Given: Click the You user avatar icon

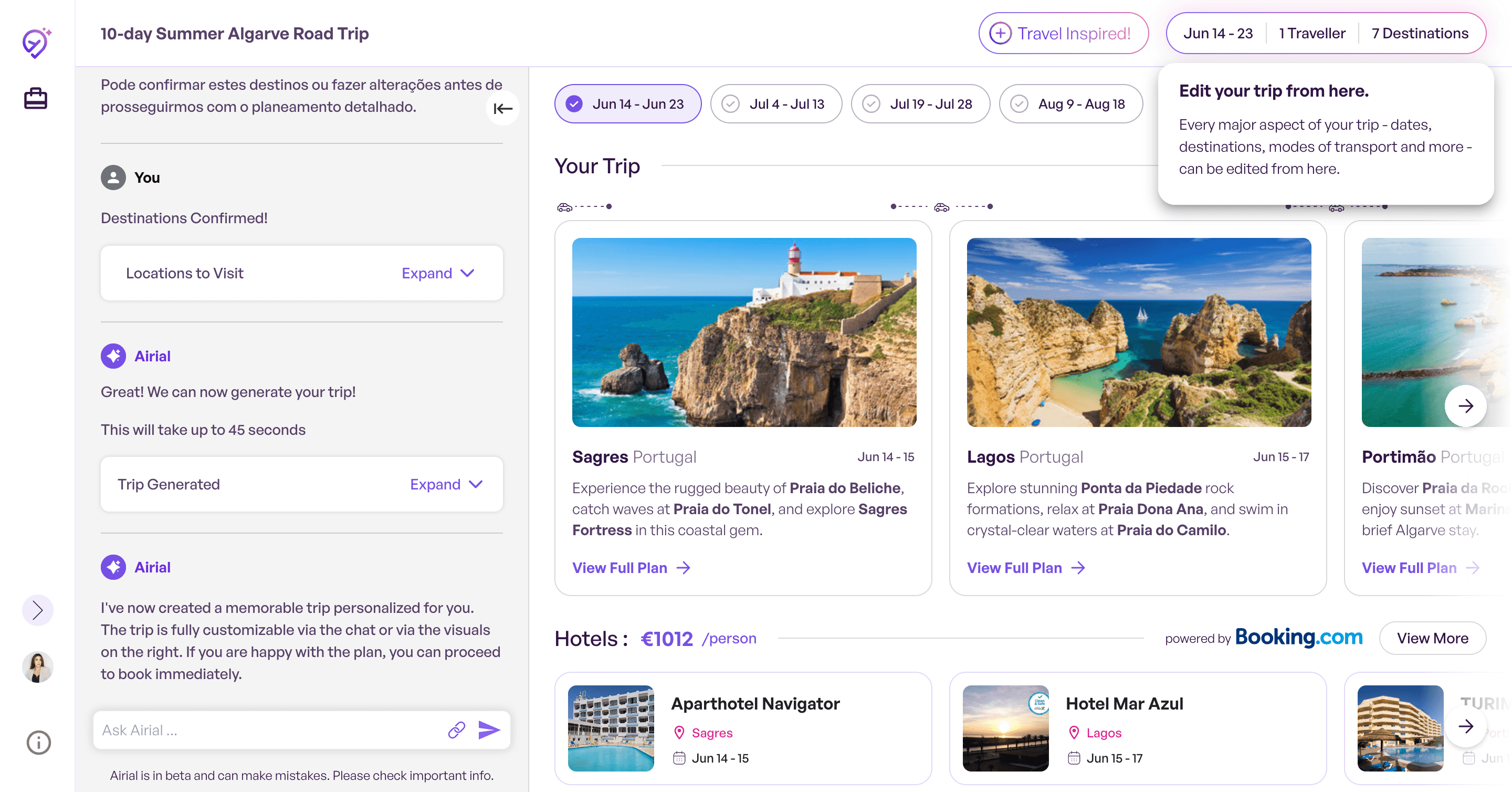Looking at the screenshot, I should (x=113, y=178).
